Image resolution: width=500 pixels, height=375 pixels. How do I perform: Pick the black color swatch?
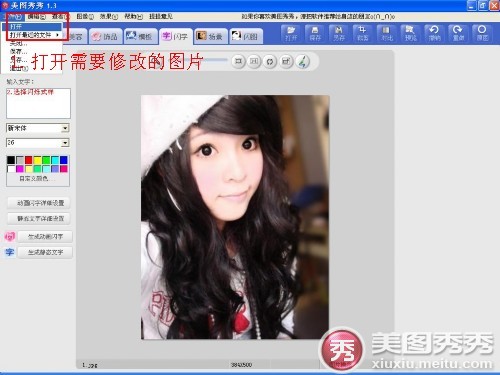(x=11, y=160)
